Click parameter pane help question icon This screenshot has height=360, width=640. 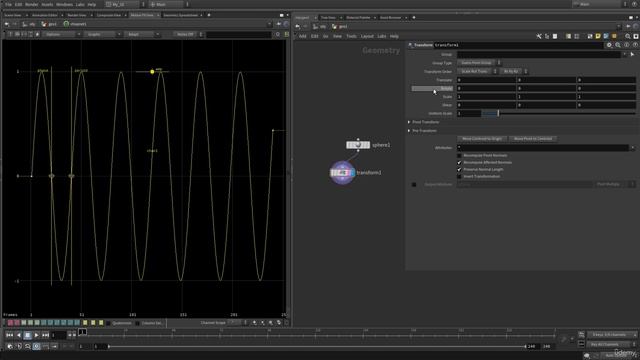(x=635, y=45)
